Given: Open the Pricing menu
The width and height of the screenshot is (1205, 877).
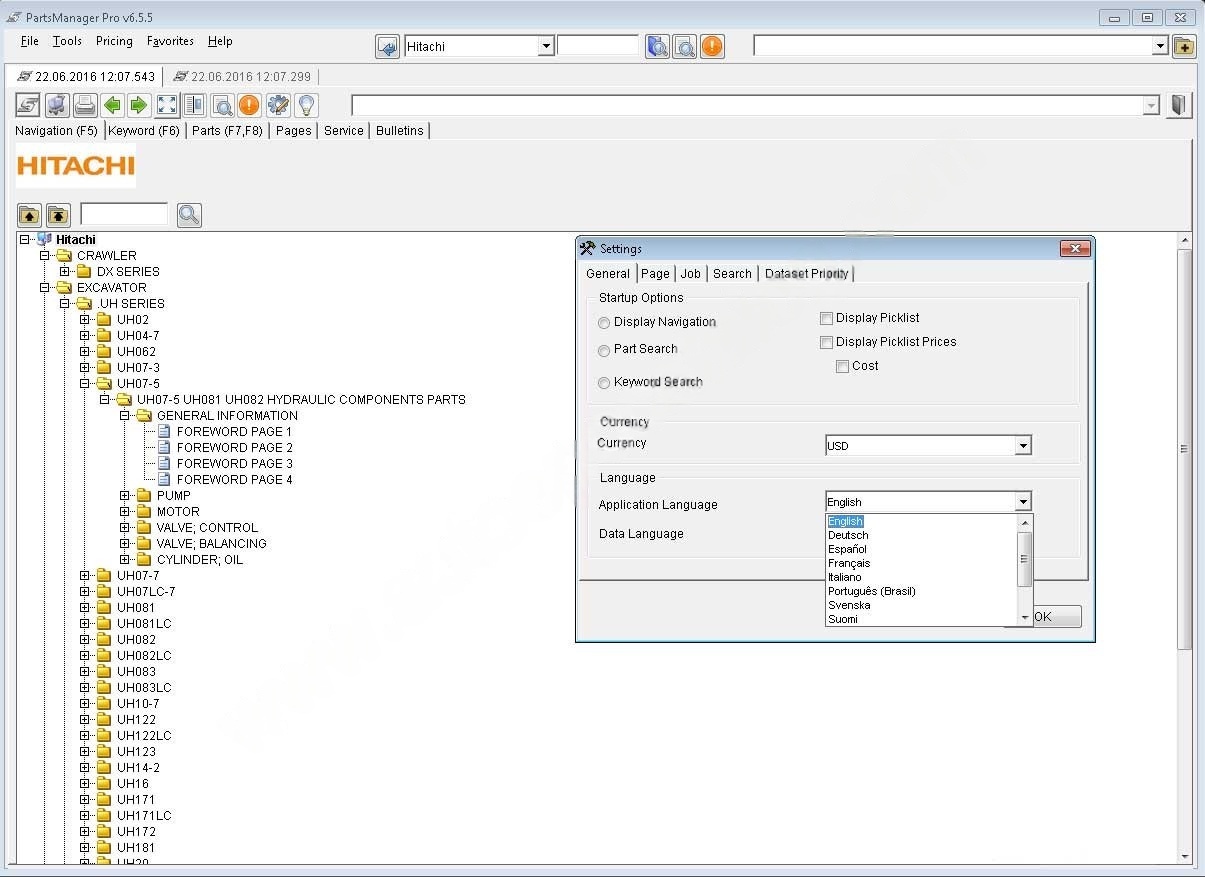Looking at the screenshot, I should pyautogui.click(x=114, y=41).
